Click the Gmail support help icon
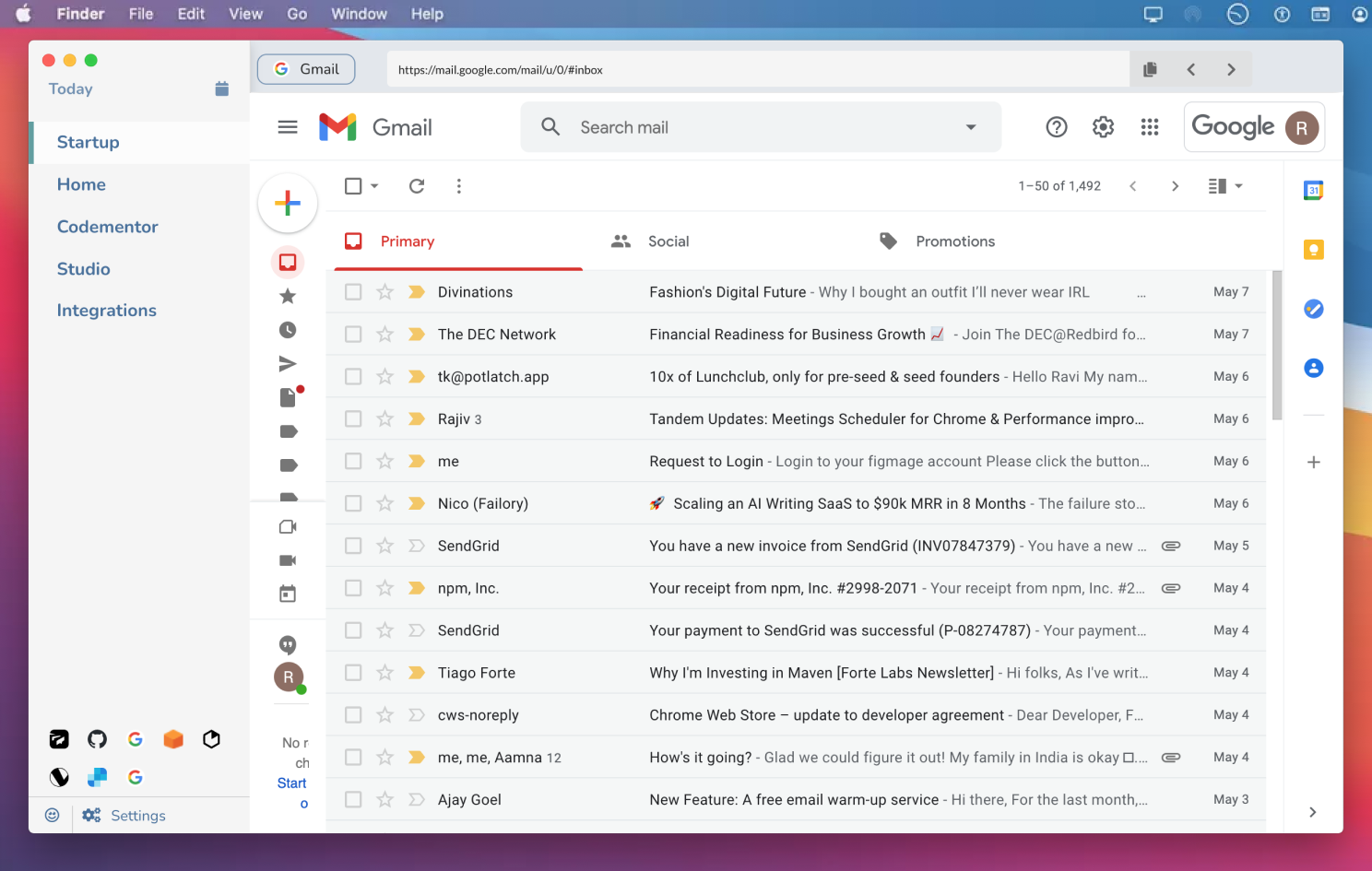Screen dimensions: 1372x871 [x=1056, y=127]
